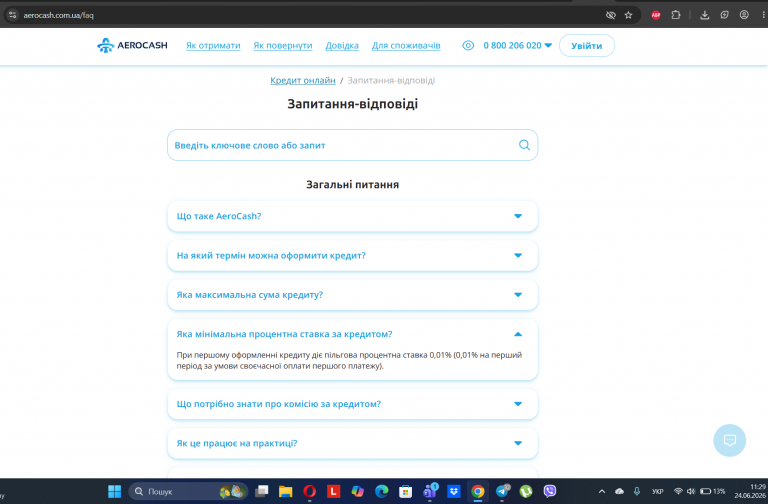This screenshot has width=768, height=504.
Task: Open Telegram from the taskbar
Action: [502, 491]
